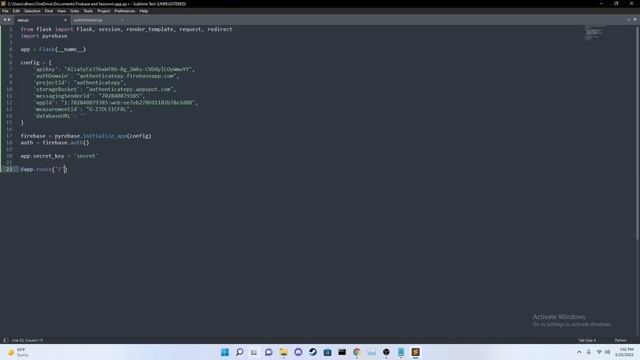Click the 'databaseURL' config line
The image size is (640, 360).
pyautogui.click(x=60, y=116)
